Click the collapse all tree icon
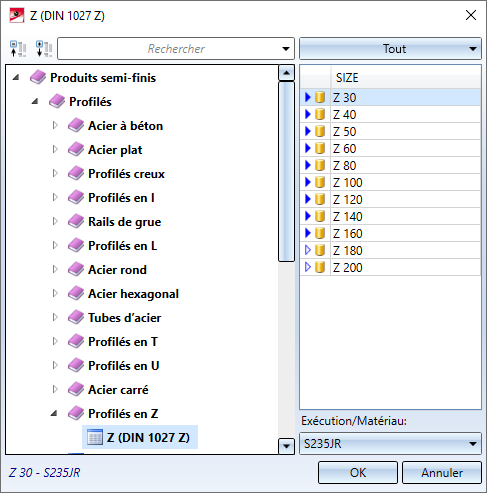 click(18, 49)
